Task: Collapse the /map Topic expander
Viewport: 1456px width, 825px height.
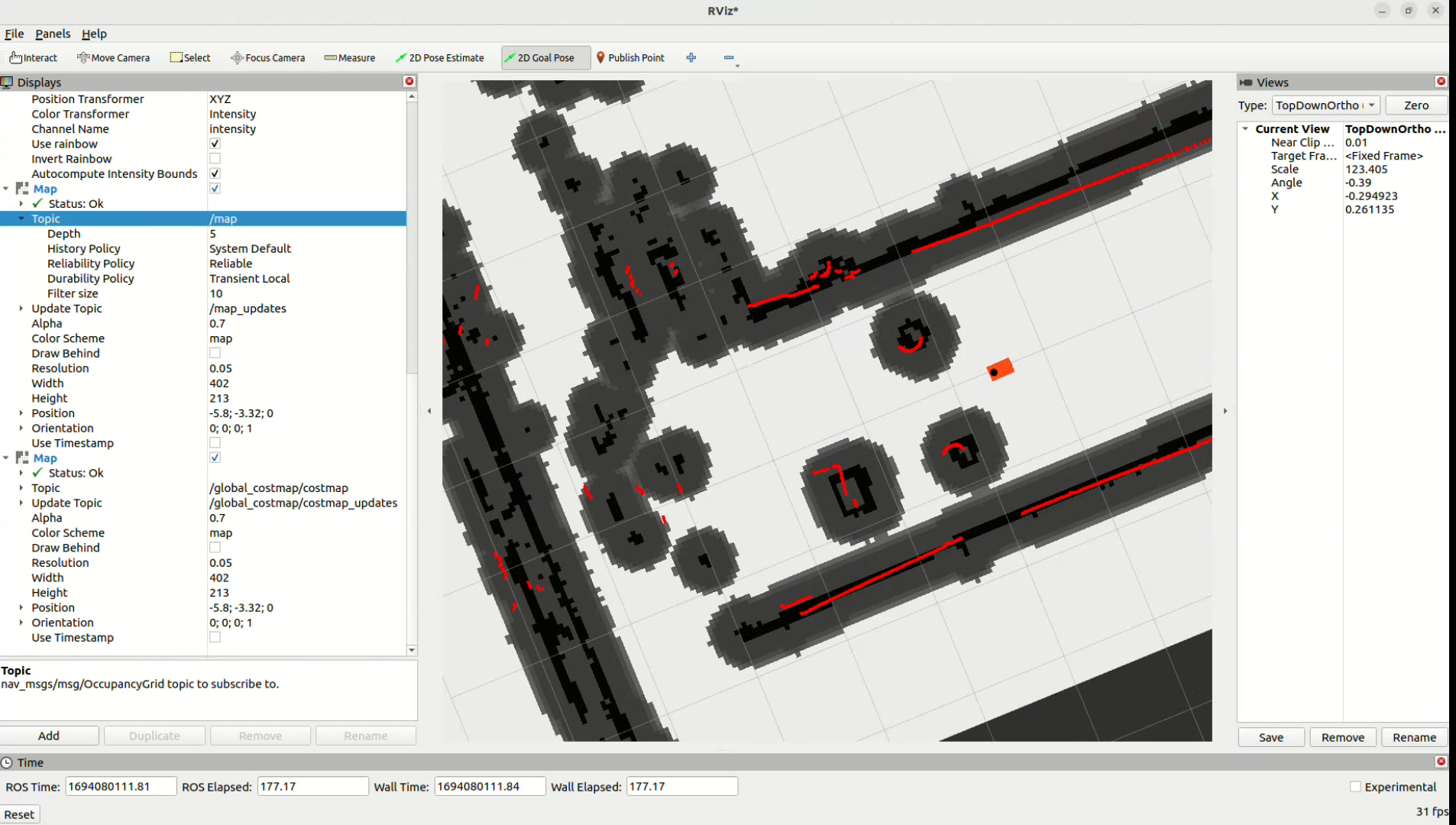Action: pyautogui.click(x=21, y=218)
